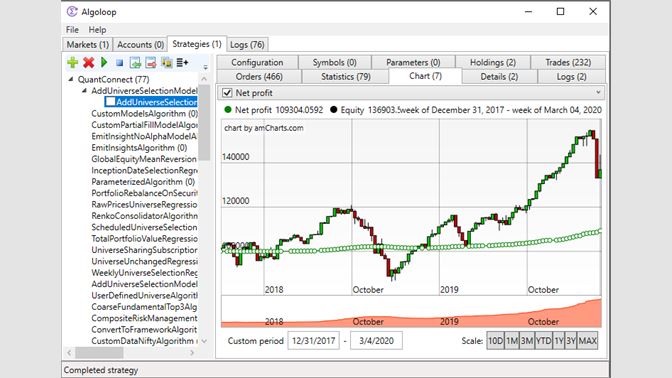Open the strategy Logs (2) tab
The image size is (672, 378).
[571, 77]
